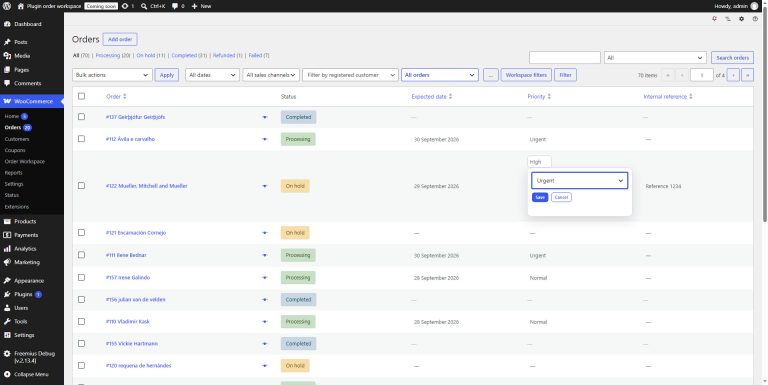Click the Apply bulk action button
The height and width of the screenshot is (385, 768).
click(x=167, y=75)
